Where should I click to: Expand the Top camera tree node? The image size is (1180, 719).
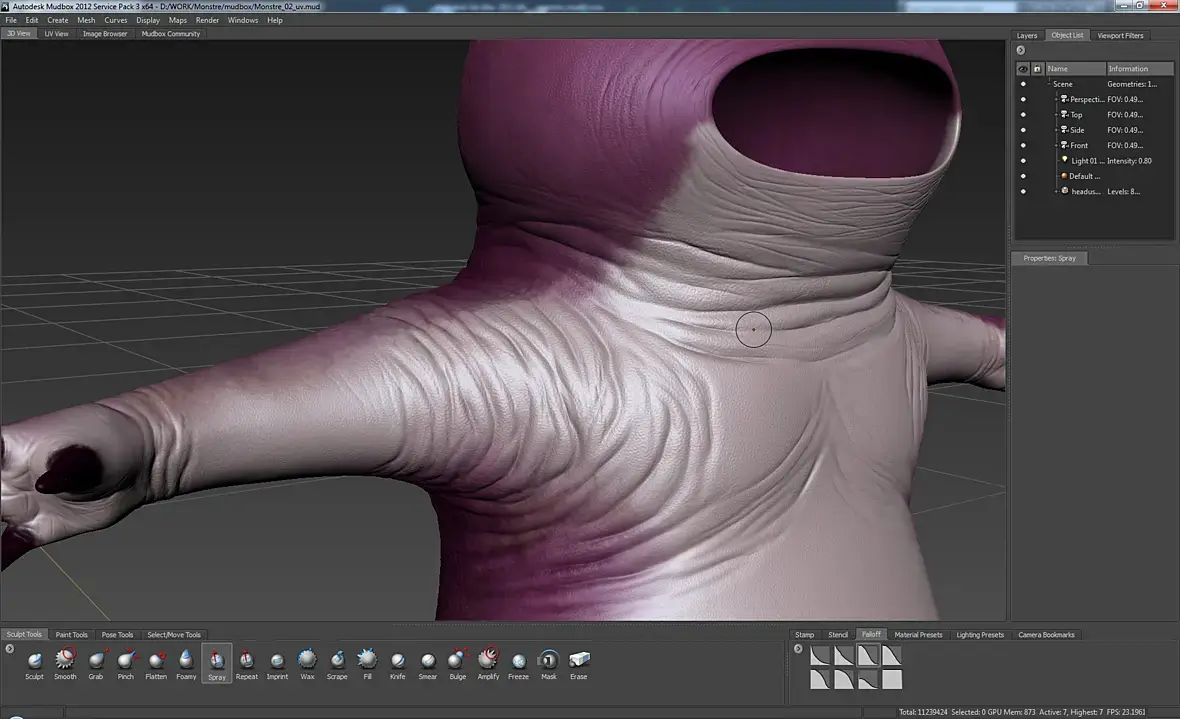coord(1056,115)
